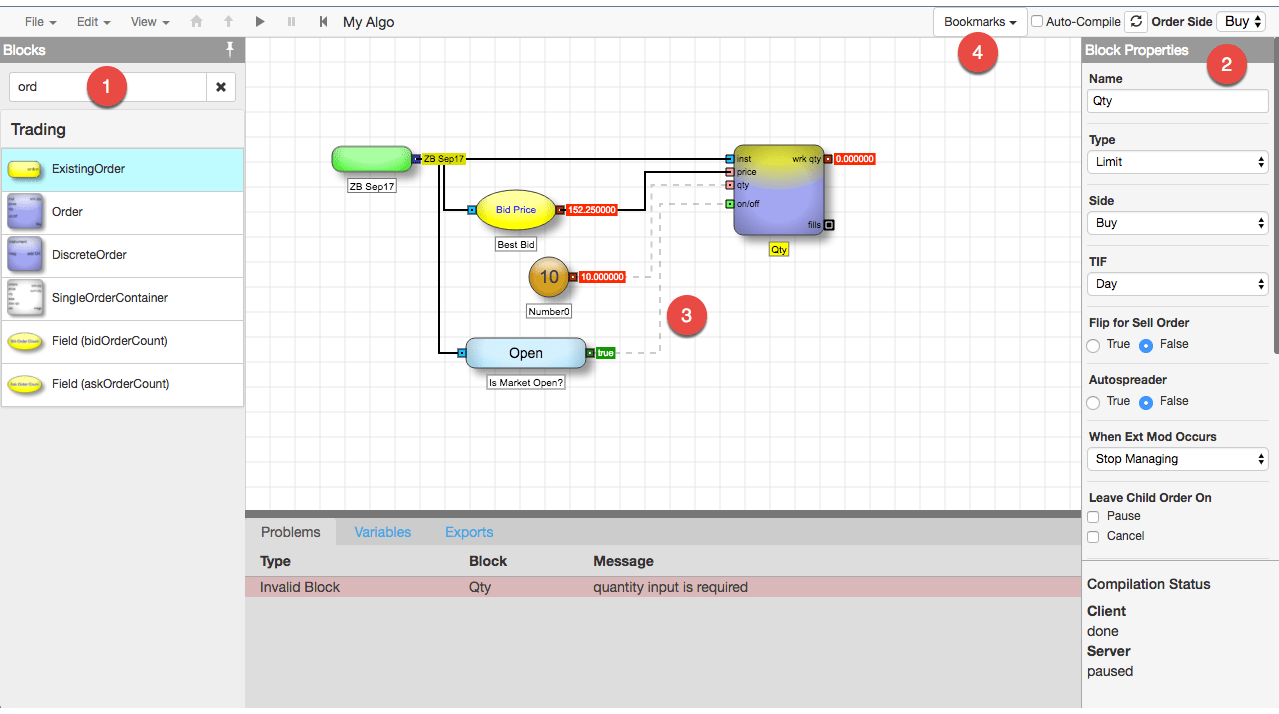Toggle the Auto-Compile checkbox

(x=1037, y=21)
